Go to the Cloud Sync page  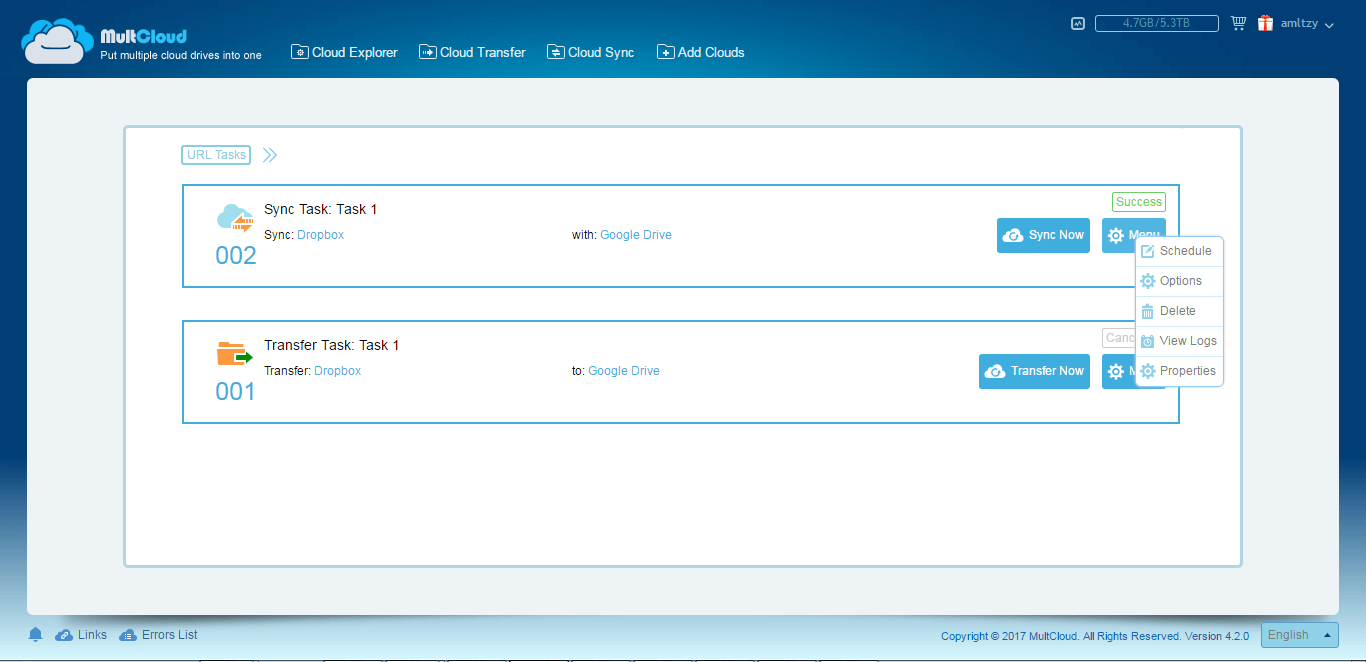point(590,52)
